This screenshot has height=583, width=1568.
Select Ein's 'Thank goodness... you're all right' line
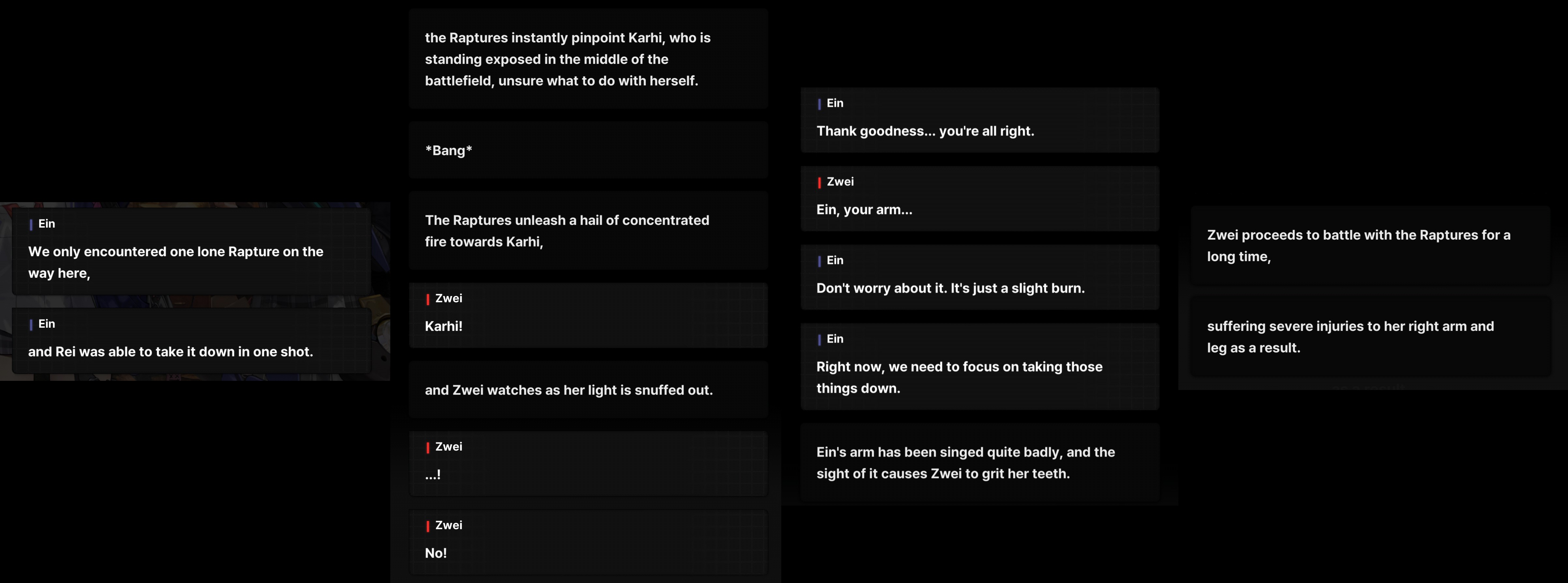(980, 120)
